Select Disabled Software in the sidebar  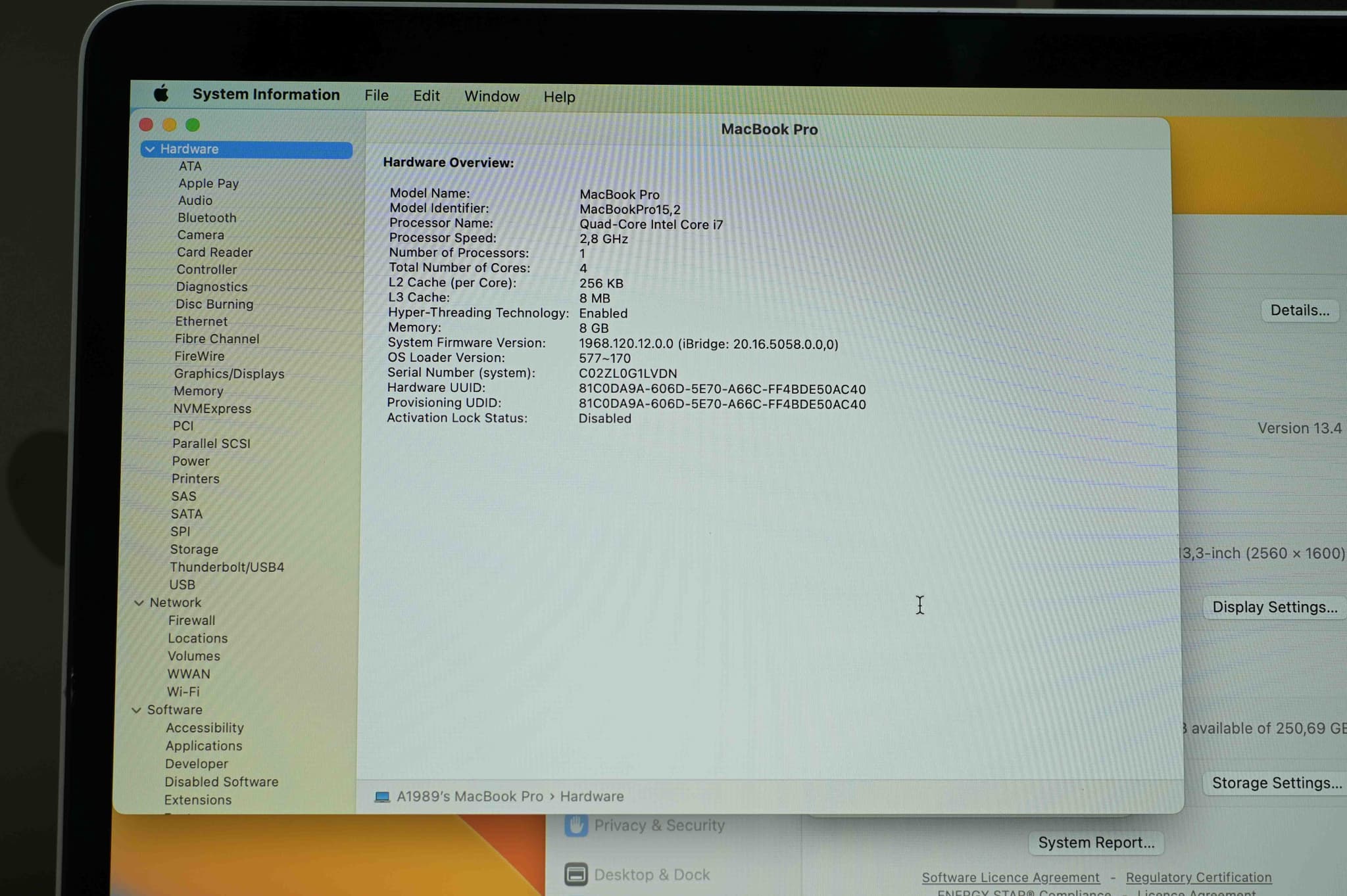(x=222, y=782)
